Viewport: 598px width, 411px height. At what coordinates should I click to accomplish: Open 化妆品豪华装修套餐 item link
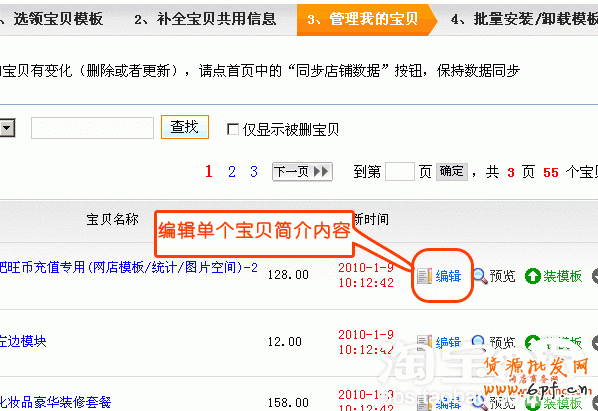[x=56, y=402]
